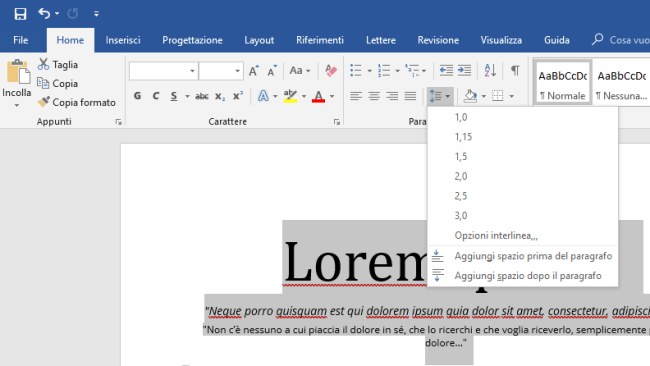Apply text effects with the outlined A
The image size is (650, 366).
tap(263, 96)
